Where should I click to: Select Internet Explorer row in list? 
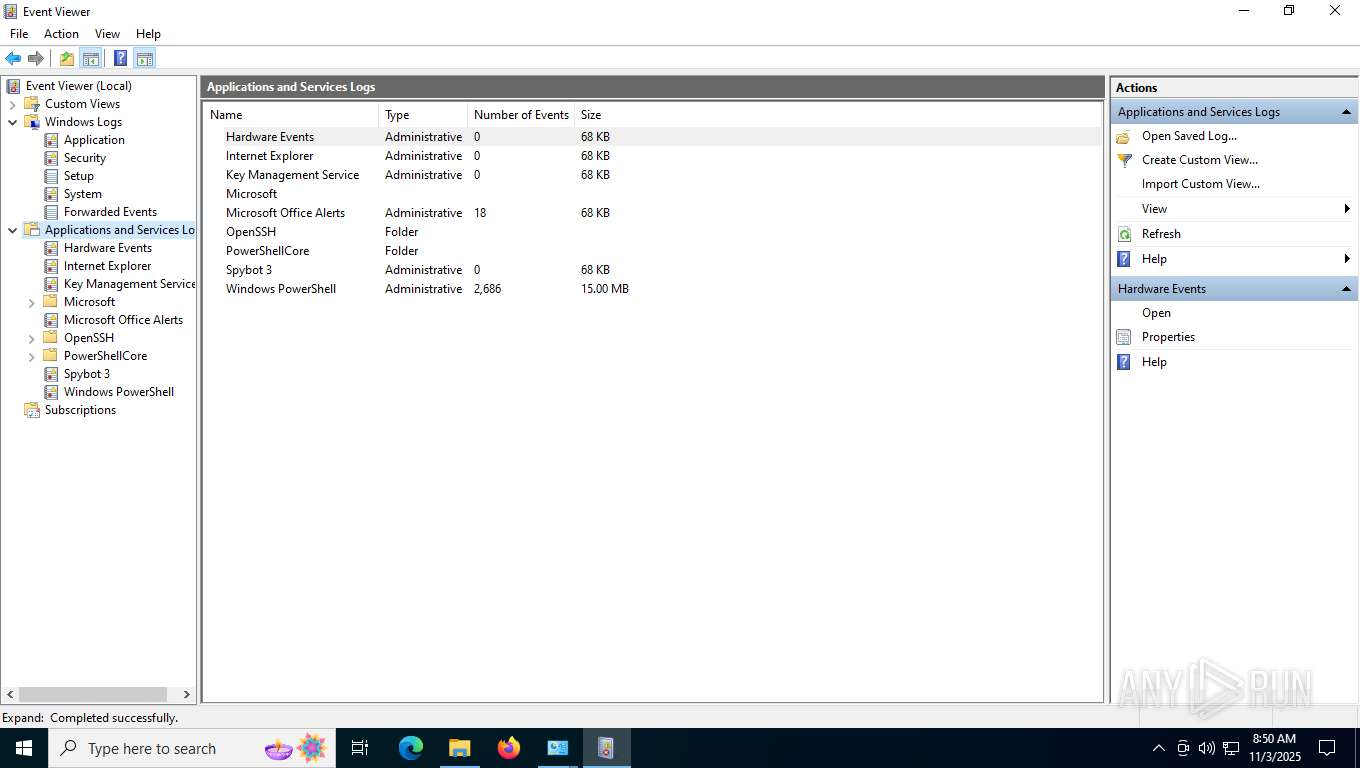coord(652,156)
